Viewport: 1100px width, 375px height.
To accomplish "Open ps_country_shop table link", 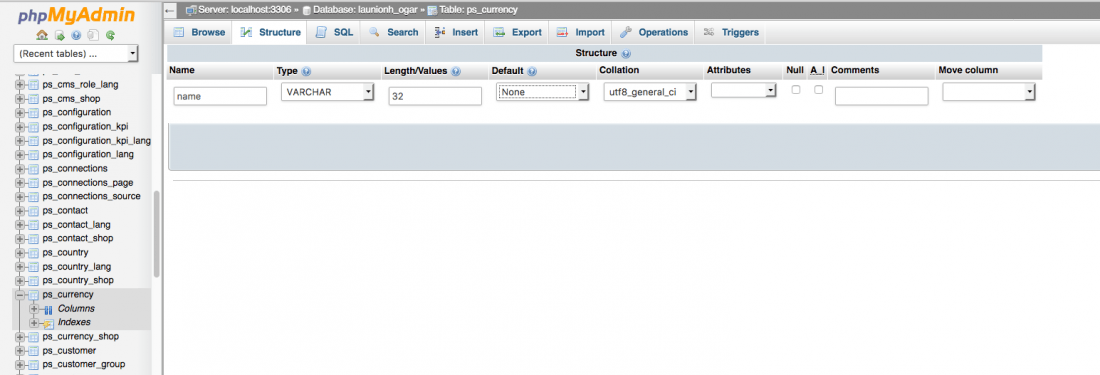I will coord(77,280).
